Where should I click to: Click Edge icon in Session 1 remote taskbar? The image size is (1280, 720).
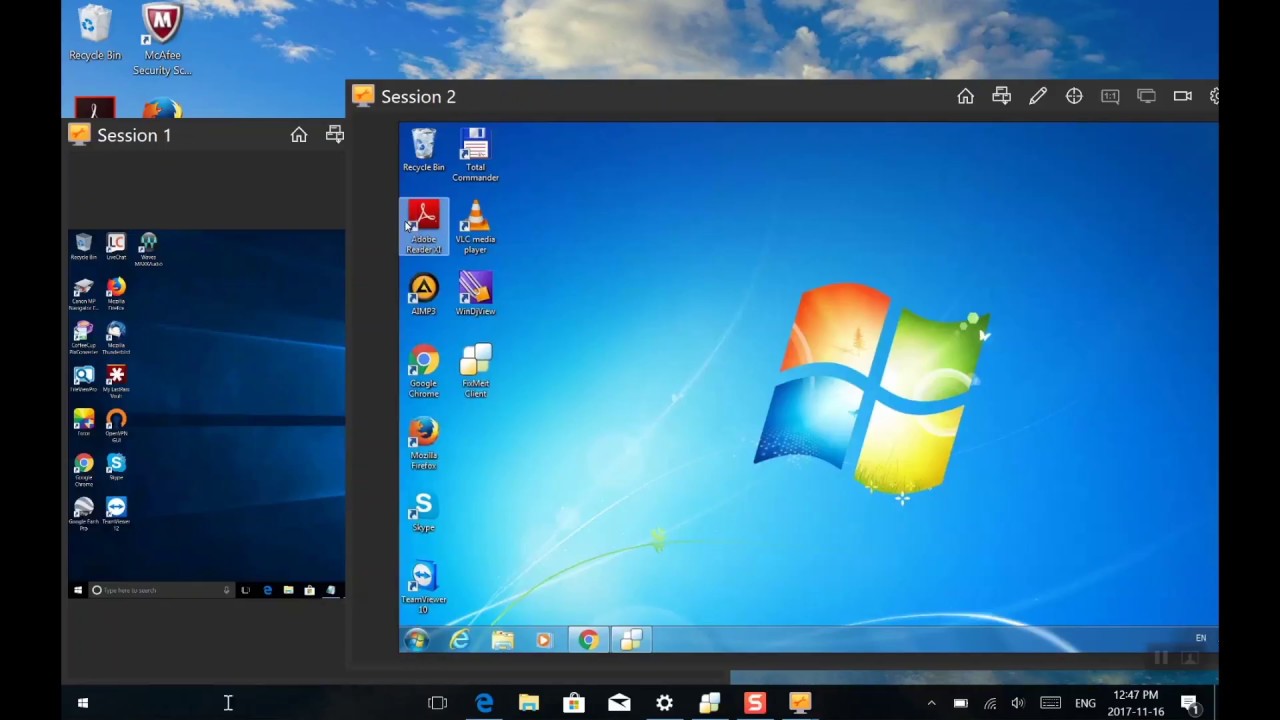[x=267, y=591]
